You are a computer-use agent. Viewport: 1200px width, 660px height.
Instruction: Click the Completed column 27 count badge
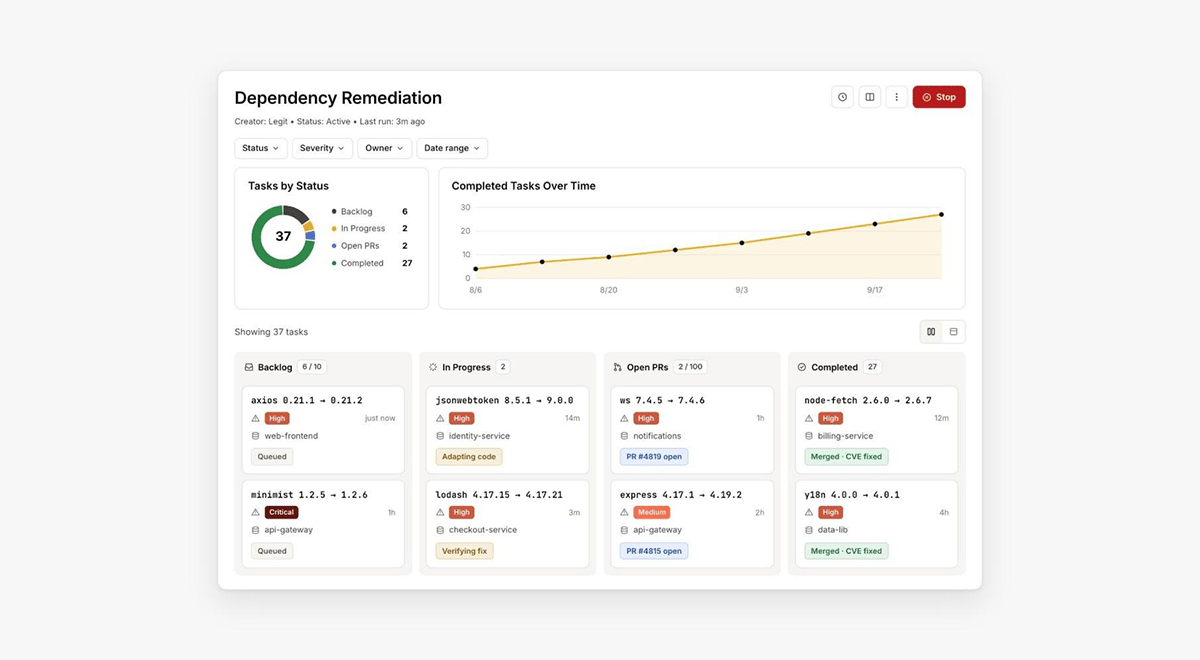click(x=872, y=367)
